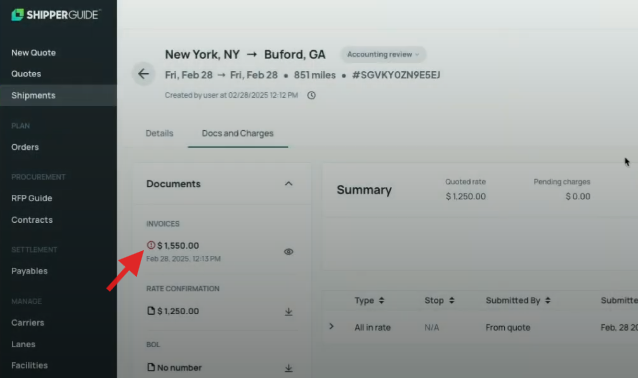
Task: Sort the table by Type column
Action: tap(369, 300)
